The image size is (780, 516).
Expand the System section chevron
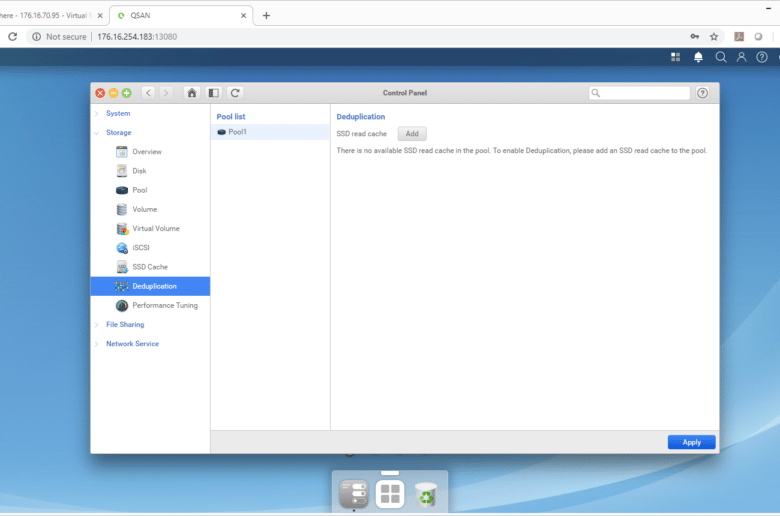[97, 113]
